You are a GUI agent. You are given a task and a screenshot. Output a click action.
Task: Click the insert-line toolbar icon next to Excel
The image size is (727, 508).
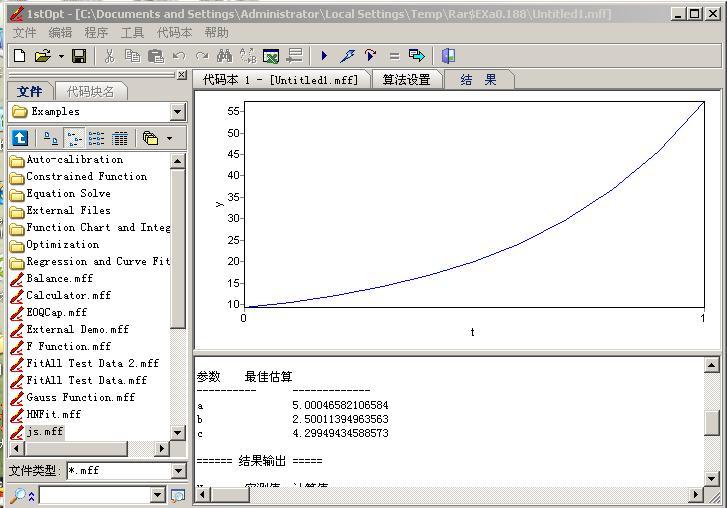[294, 56]
